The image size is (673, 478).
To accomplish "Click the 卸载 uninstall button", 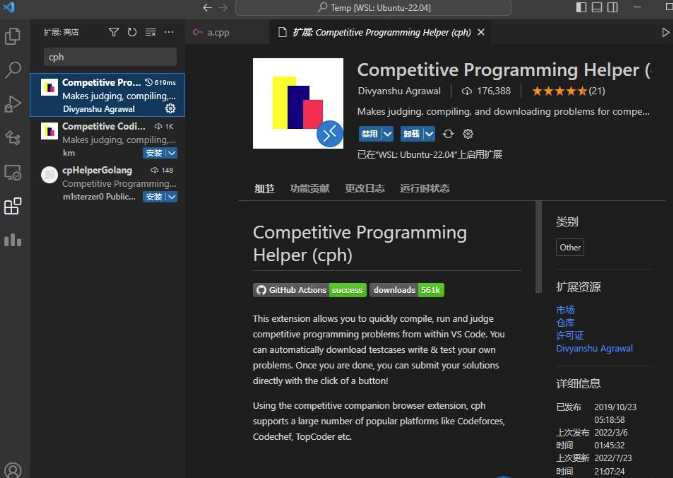I will (x=412, y=134).
